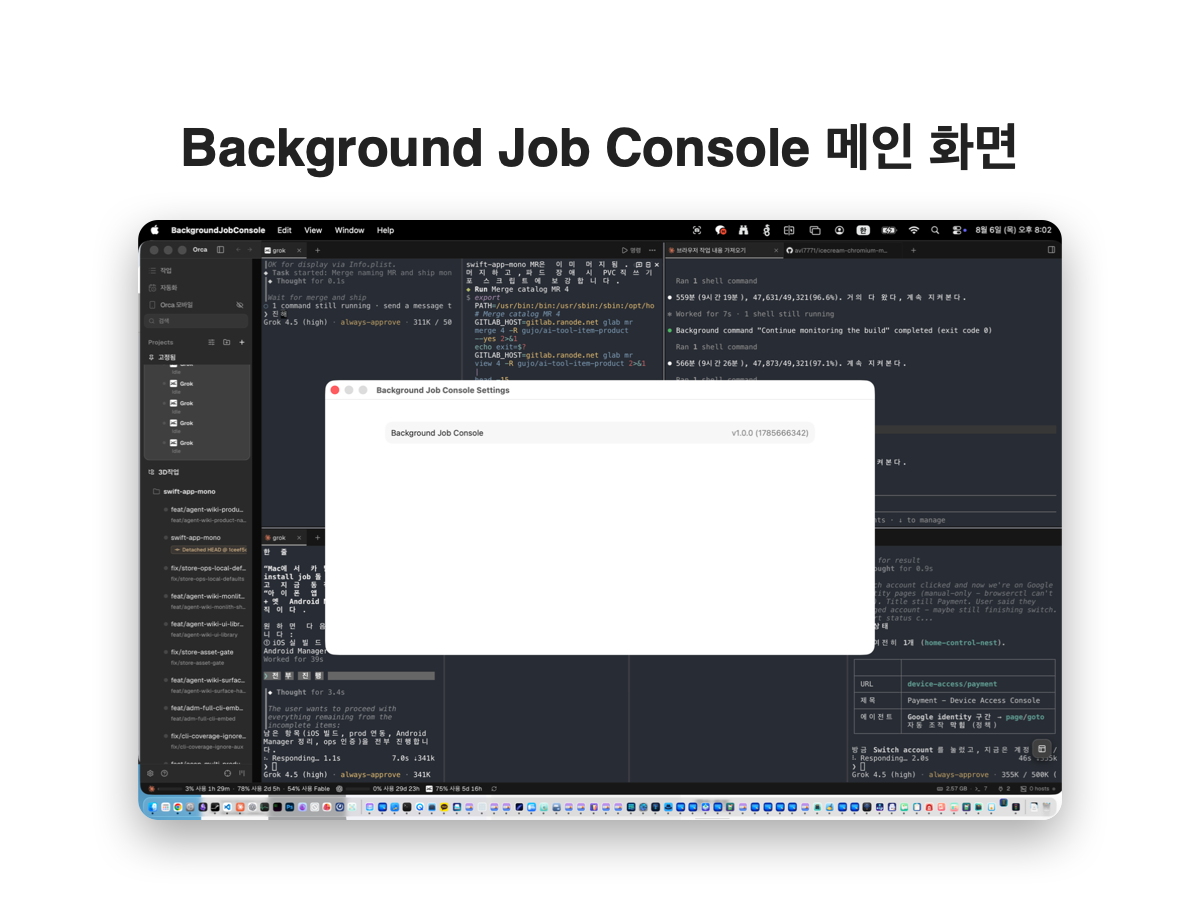The height and width of the screenshot is (900, 1200).
Task: Open the Apple menu
Action: click(x=154, y=230)
